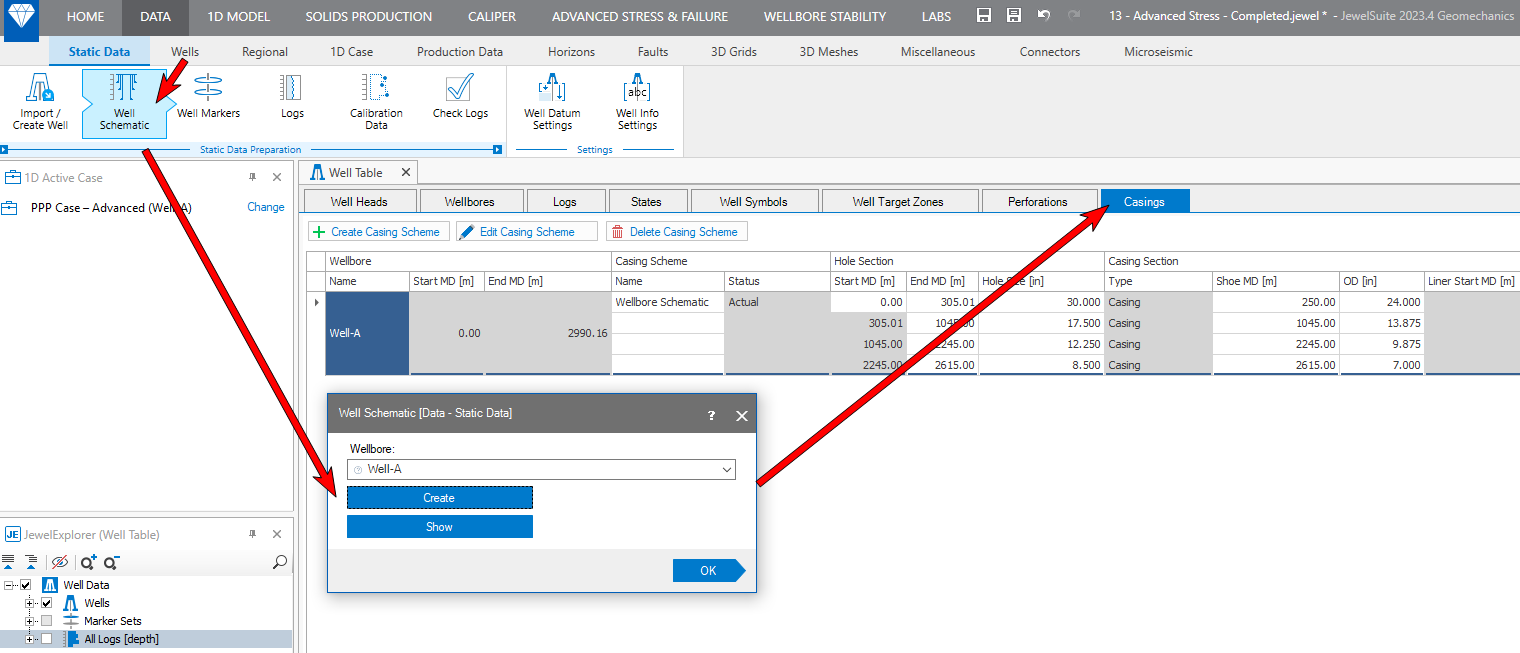Switch to the Perforations tab

(1037, 201)
